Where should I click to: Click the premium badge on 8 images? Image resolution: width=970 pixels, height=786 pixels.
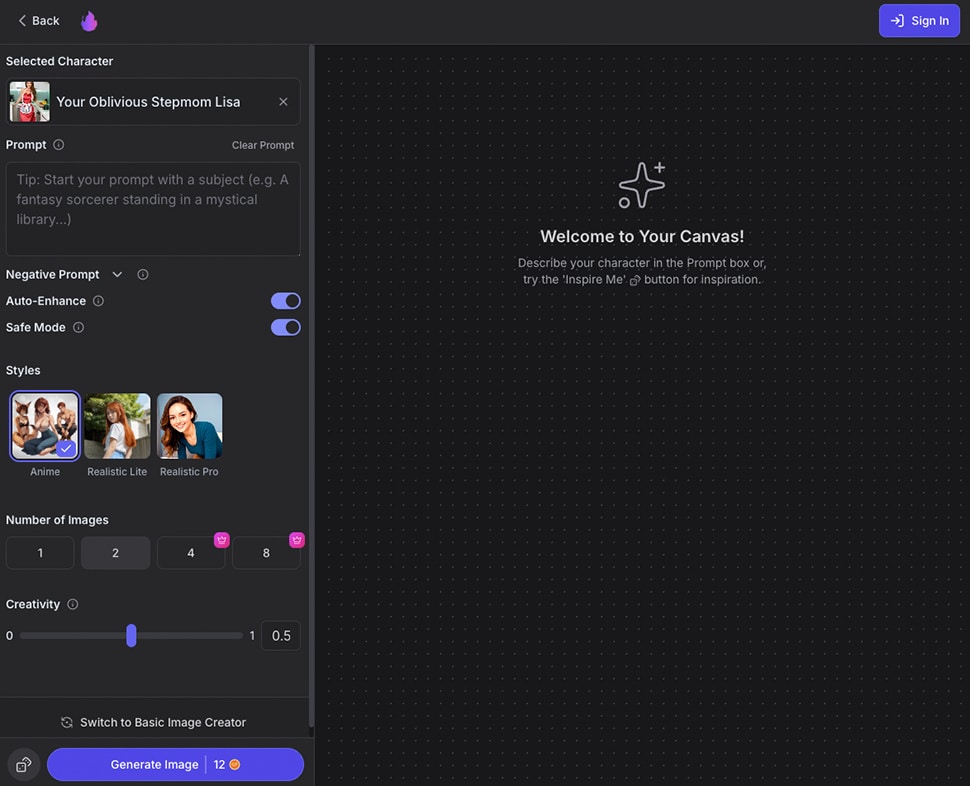pos(297,540)
